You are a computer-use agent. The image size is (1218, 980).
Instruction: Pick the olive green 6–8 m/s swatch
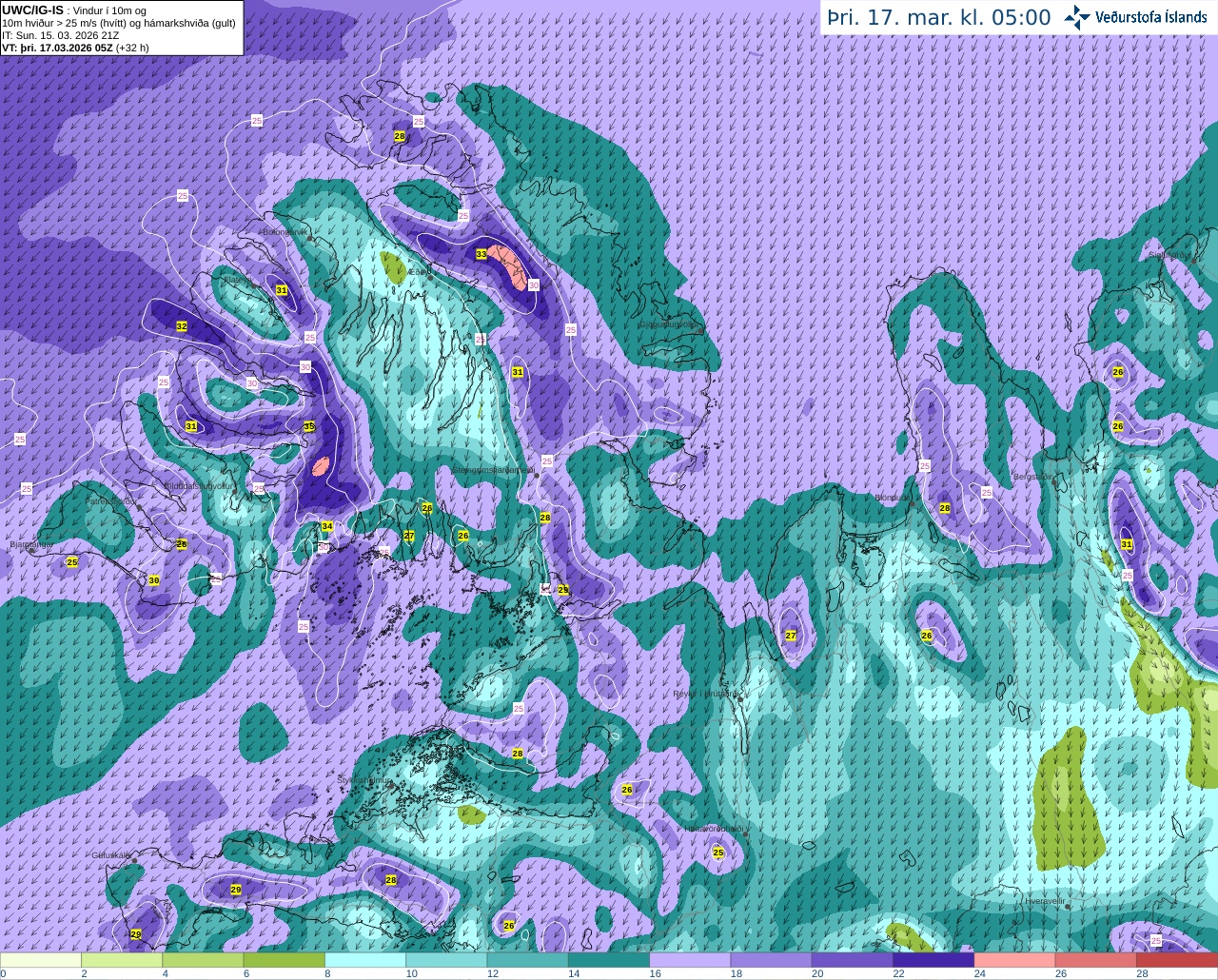point(285,960)
